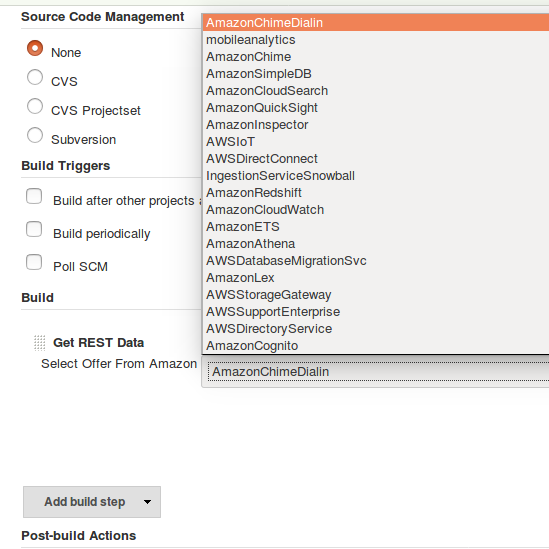The height and width of the screenshot is (549, 549).
Task: Tick the Build periodically checkbox
Action: (x=34, y=229)
